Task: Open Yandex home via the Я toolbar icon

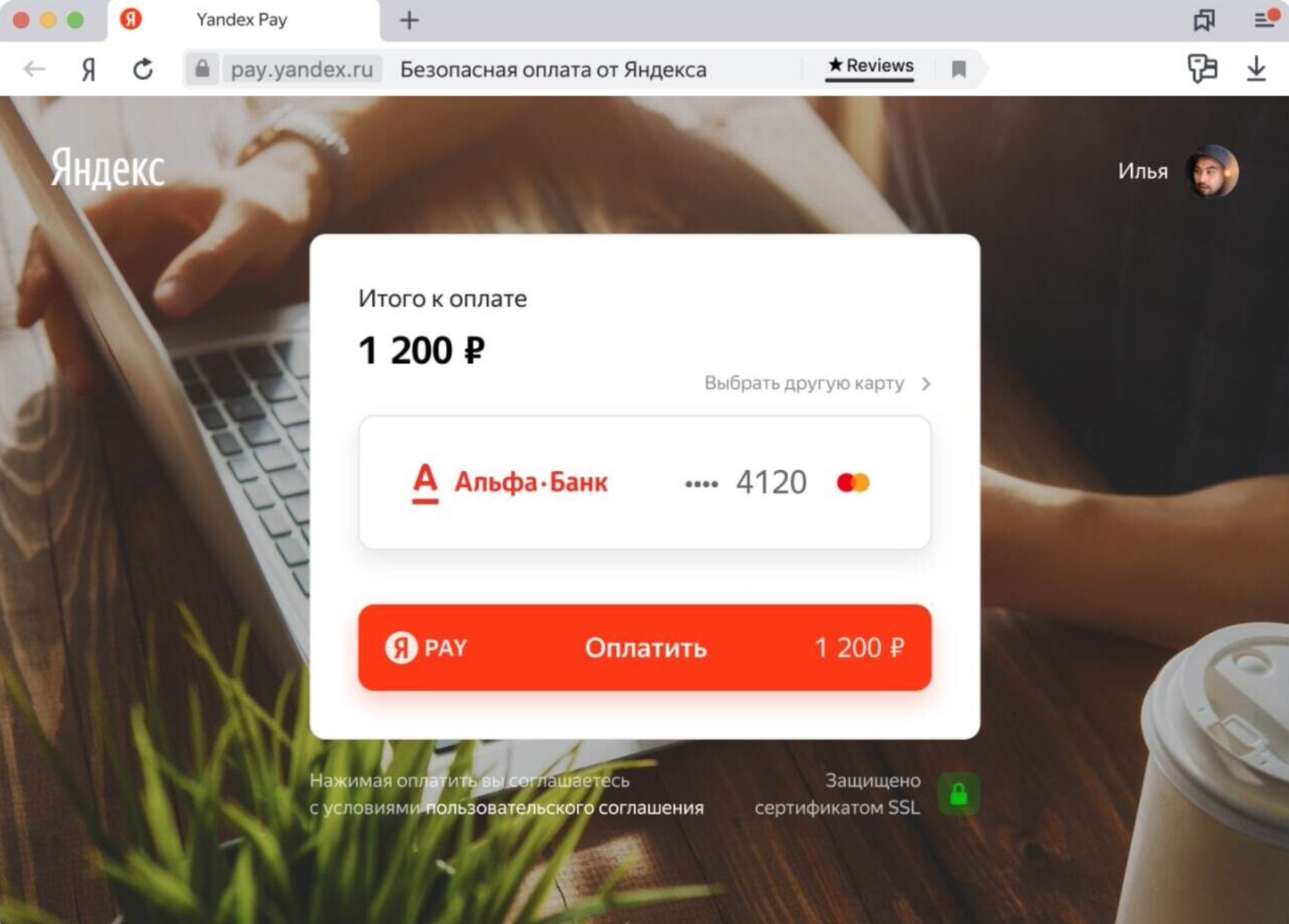Action: click(89, 70)
